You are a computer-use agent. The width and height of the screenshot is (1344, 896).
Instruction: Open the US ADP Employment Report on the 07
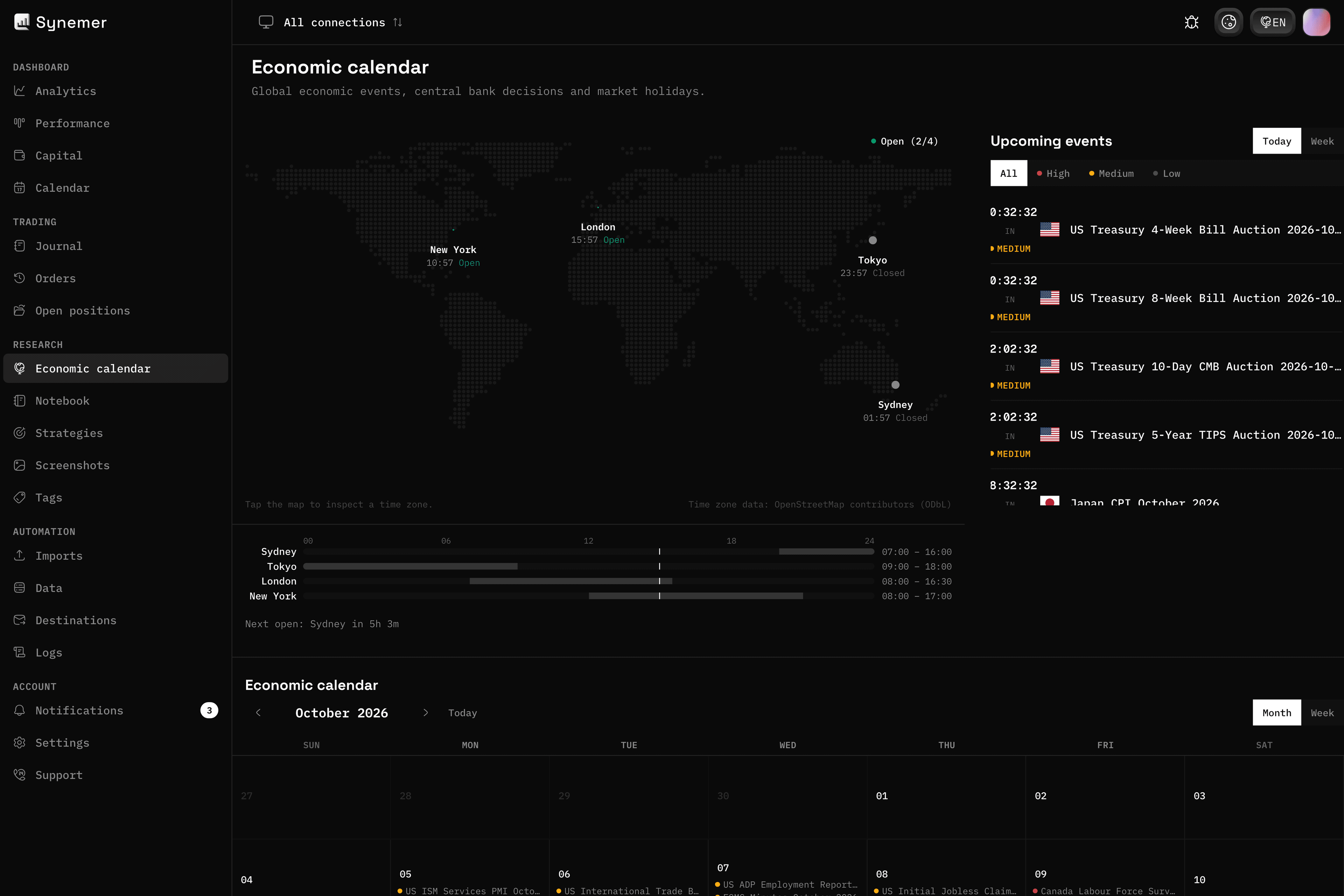pyautogui.click(x=787, y=884)
